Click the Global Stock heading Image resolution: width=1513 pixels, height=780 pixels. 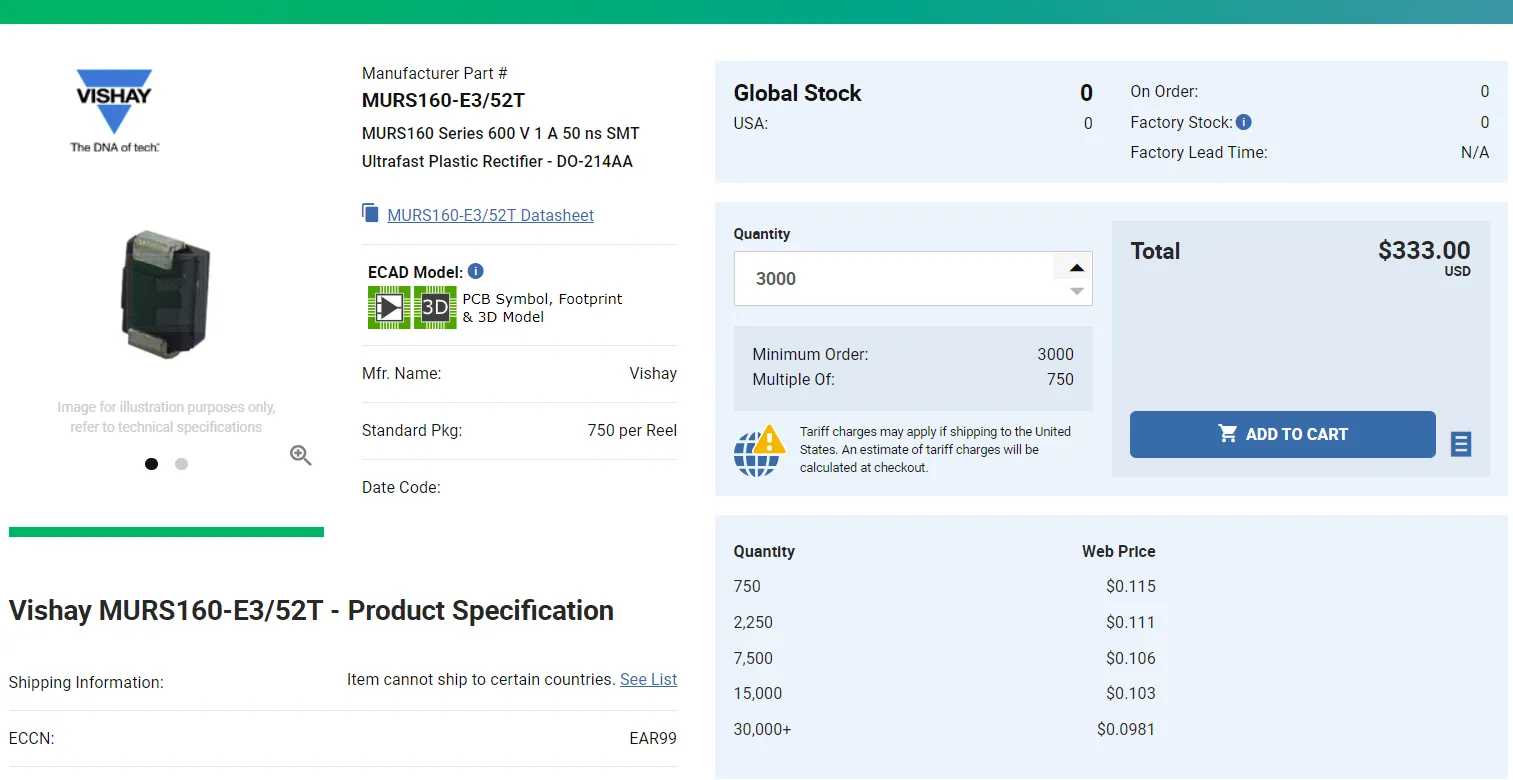pyautogui.click(x=797, y=93)
